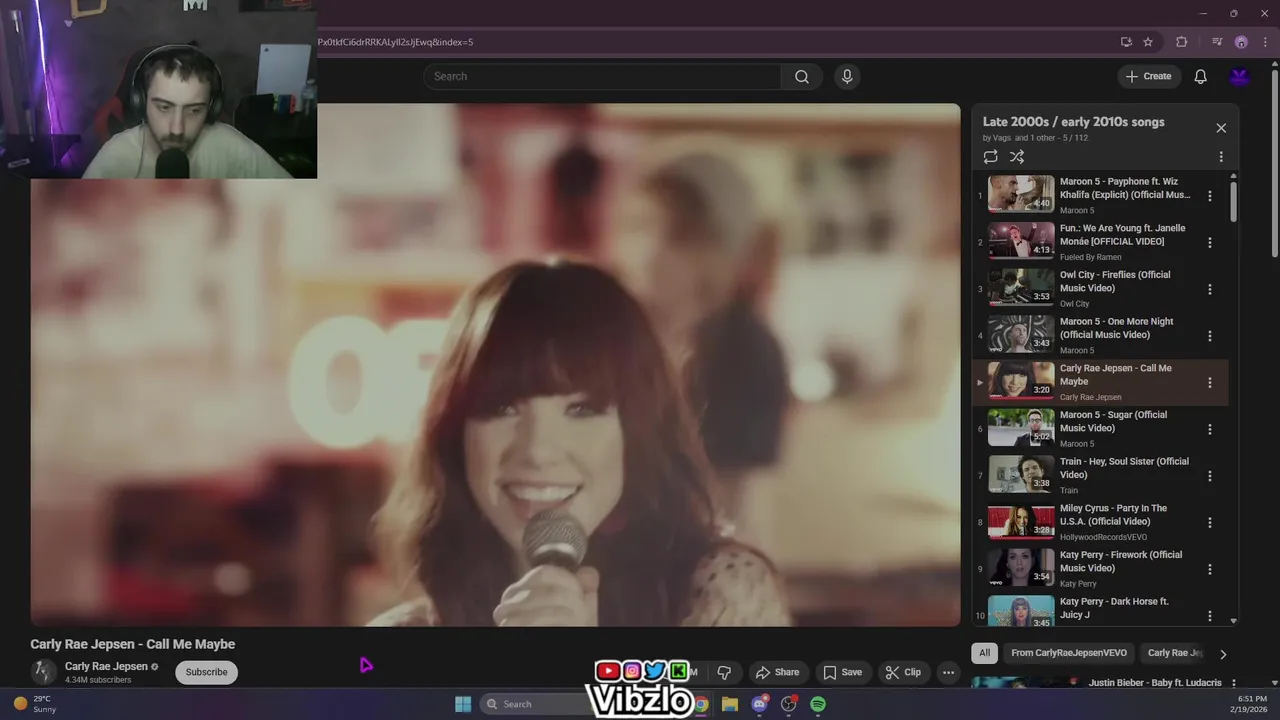This screenshot has width=1280, height=720.
Task: Open Discord from the taskbar
Action: 759,704
